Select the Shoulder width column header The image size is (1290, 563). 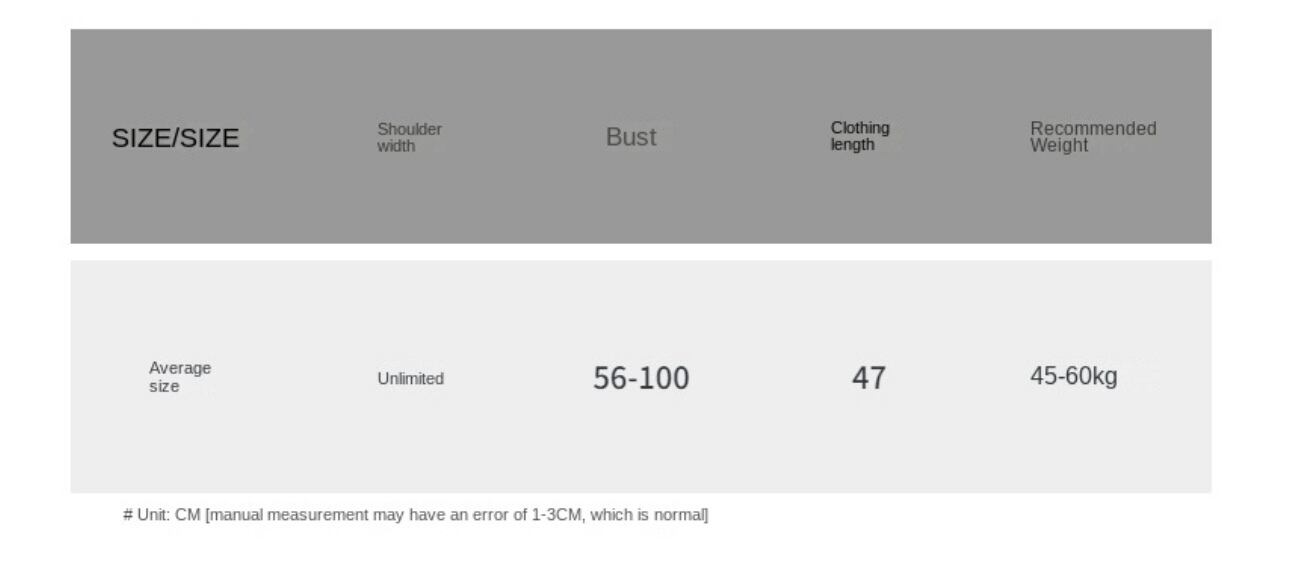(x=409, y=138)
